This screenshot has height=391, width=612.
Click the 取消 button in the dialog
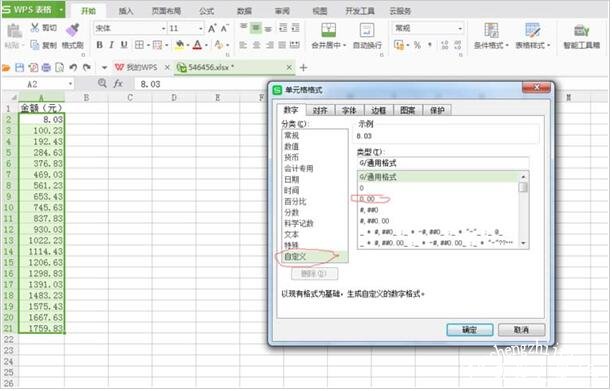click(521, 330)
